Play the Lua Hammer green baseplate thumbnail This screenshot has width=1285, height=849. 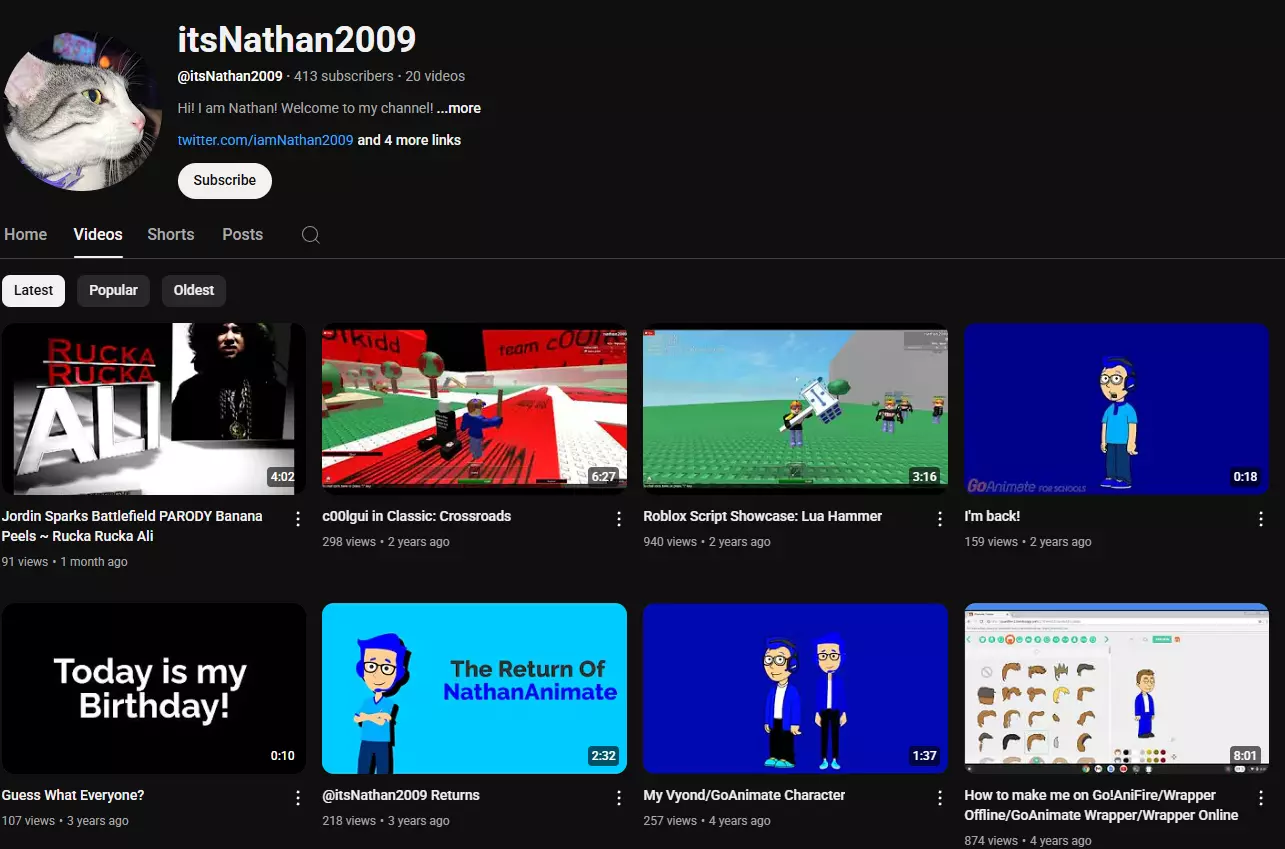796,409
